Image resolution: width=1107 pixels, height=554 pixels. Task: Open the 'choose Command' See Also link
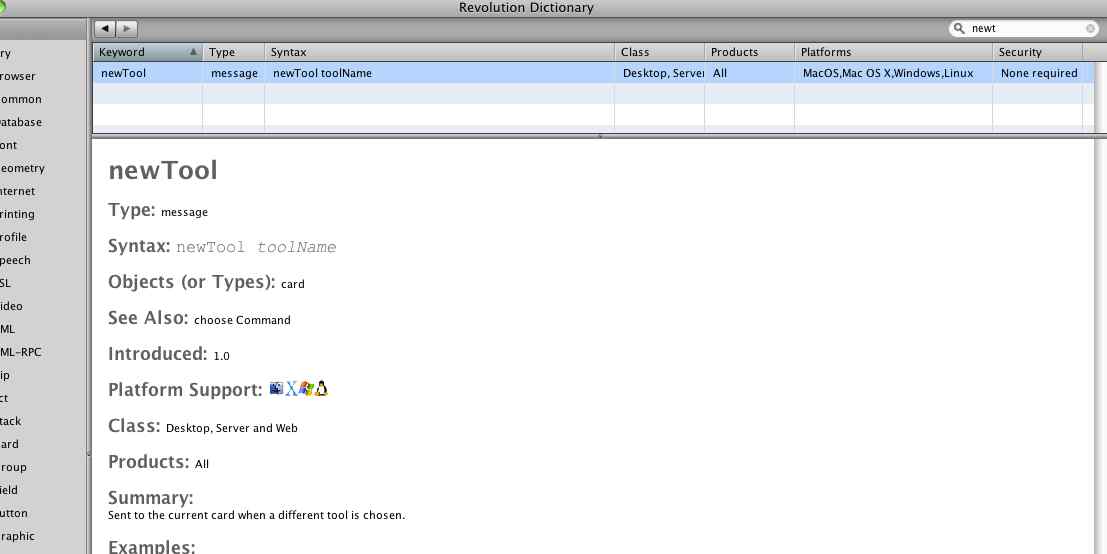tap(242, 320)
